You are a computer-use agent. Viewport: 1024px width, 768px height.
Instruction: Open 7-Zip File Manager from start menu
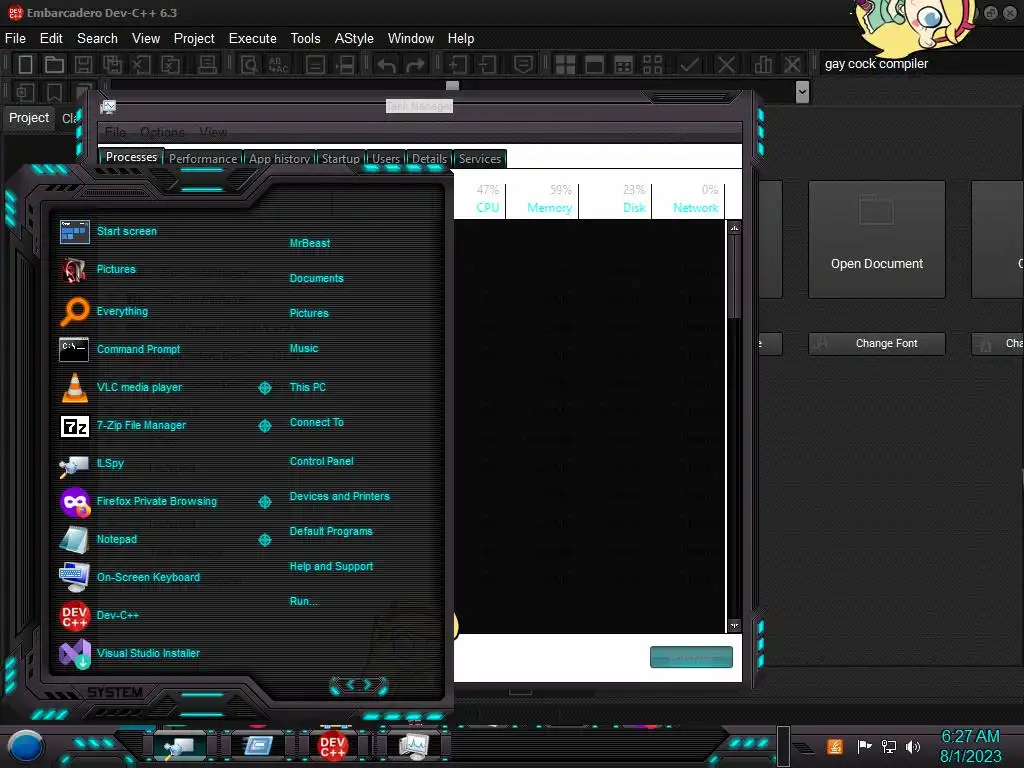pos(141,425)
